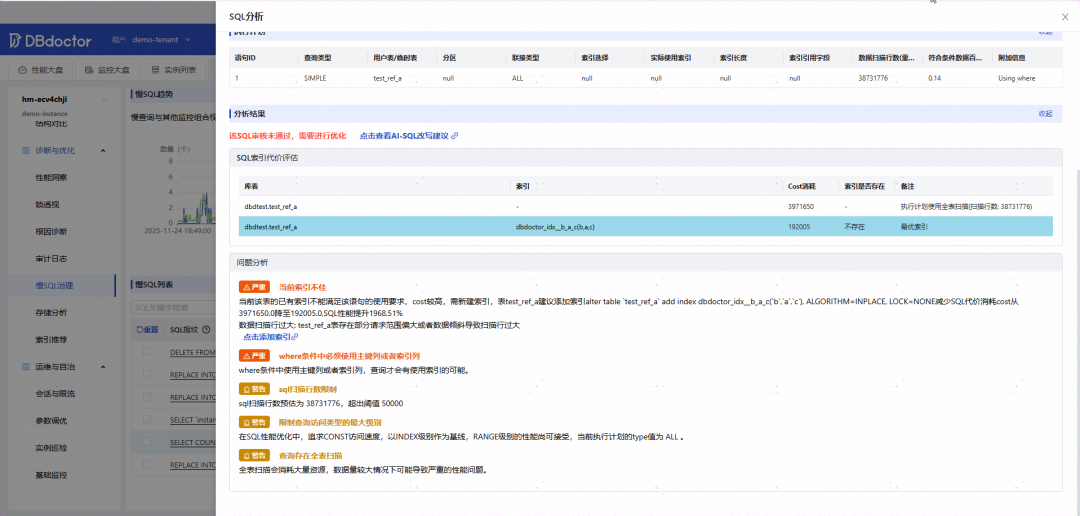Collapse the 运维与自治 sidebar group arrow
The width and height of the screenshot is (1080, 516).
pyautogui.click(x=103, y=367)
